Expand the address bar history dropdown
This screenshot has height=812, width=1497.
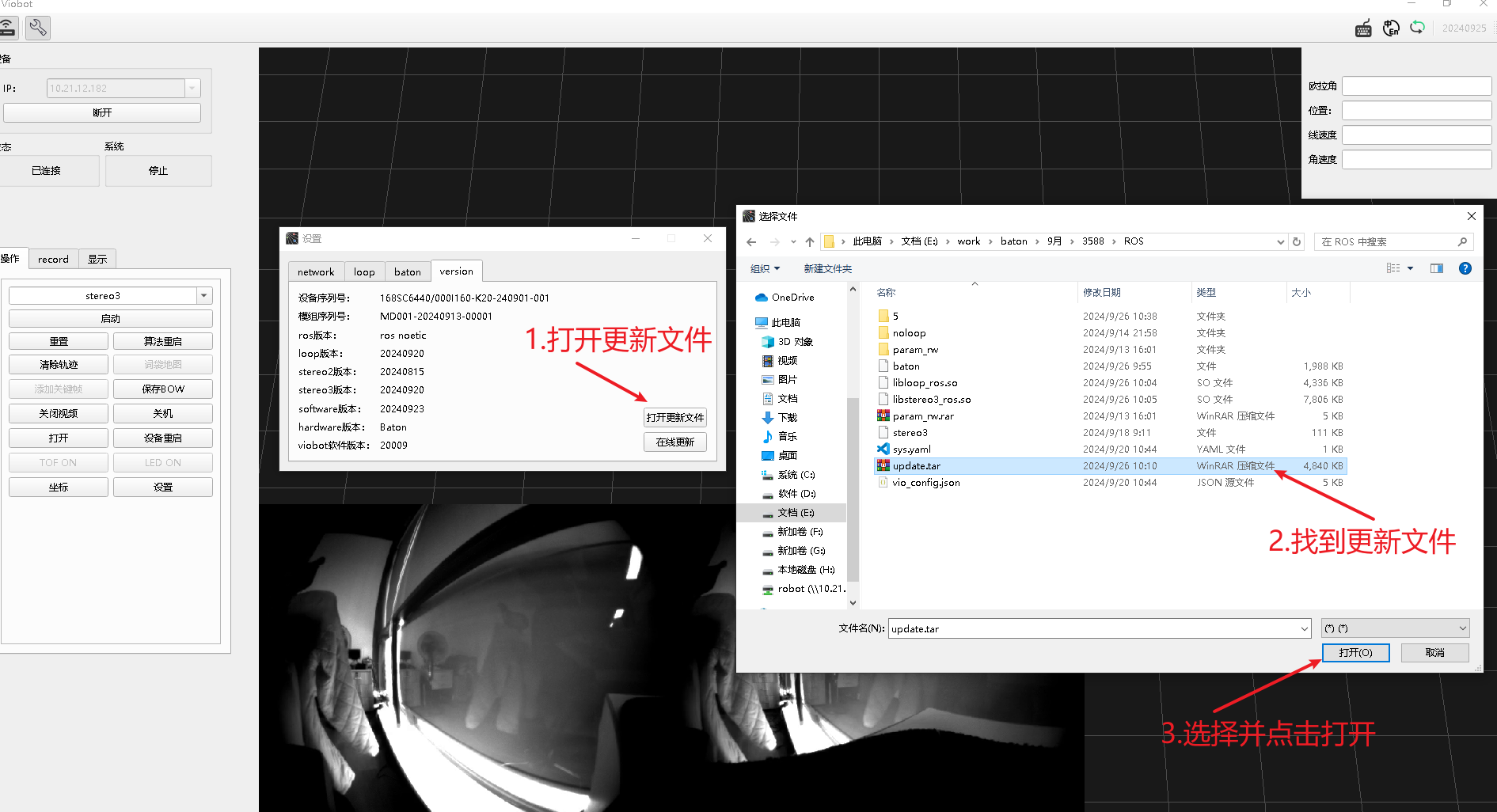pyautogui.click(x=1280, y=242)
